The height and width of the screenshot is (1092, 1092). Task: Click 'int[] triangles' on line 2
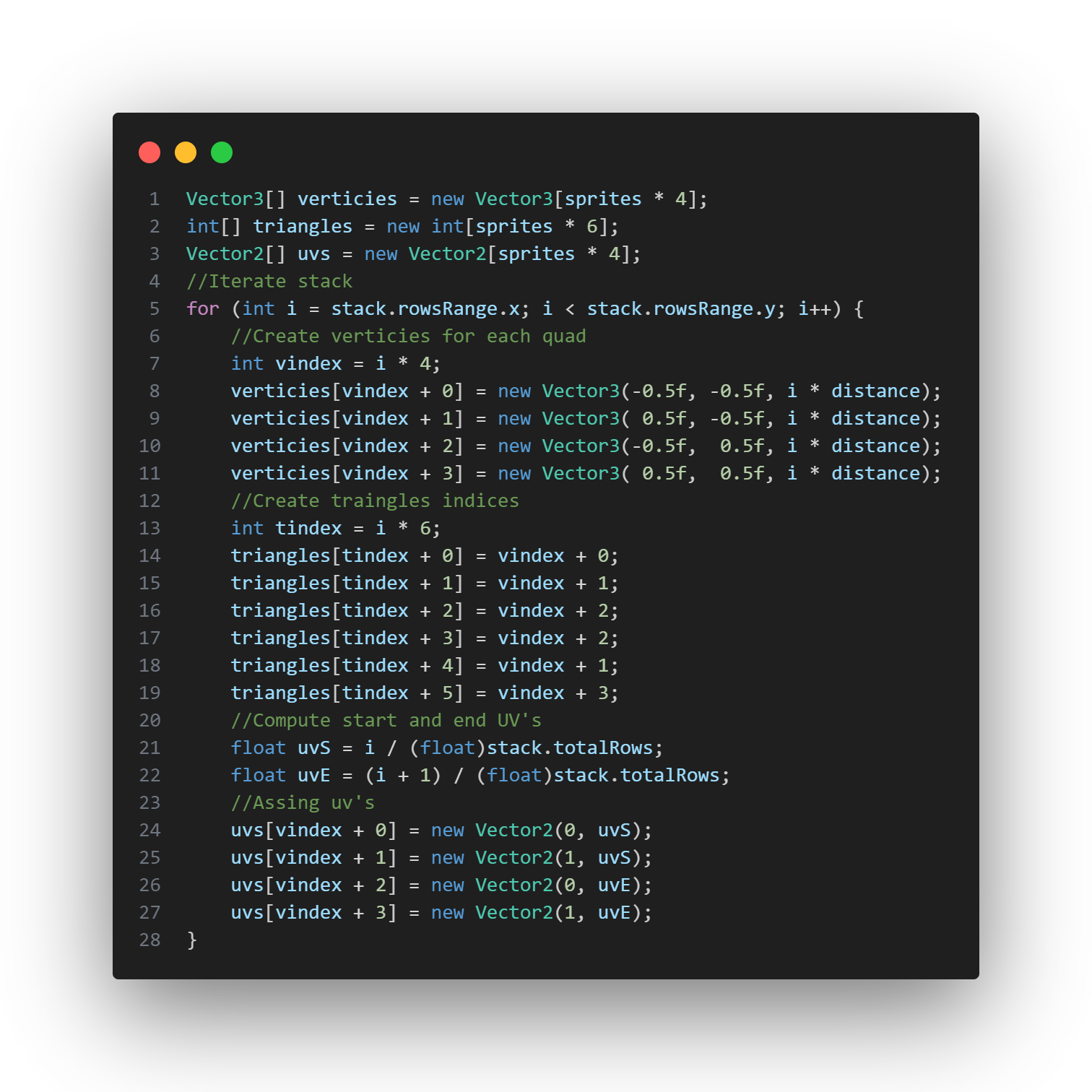(269, 226)
